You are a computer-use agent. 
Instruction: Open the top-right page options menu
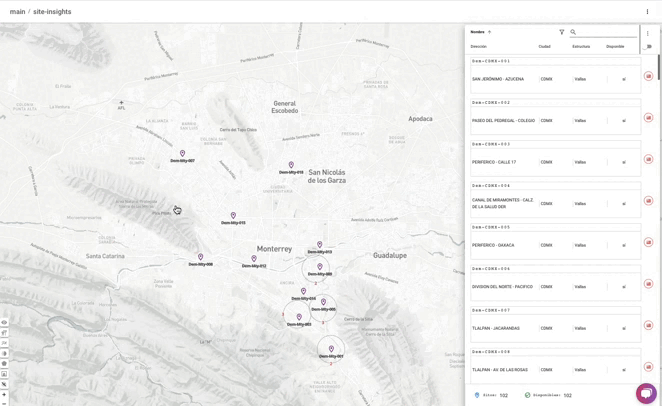coord(647,12)
